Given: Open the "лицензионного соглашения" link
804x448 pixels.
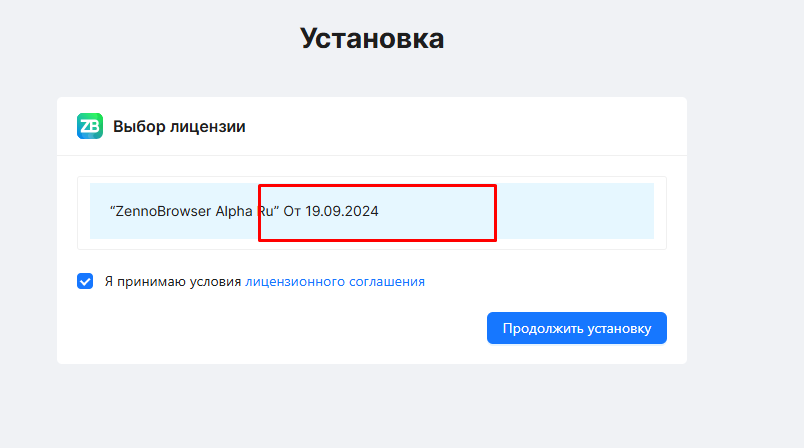Looking at the screenshot, I should coord(335,282).
